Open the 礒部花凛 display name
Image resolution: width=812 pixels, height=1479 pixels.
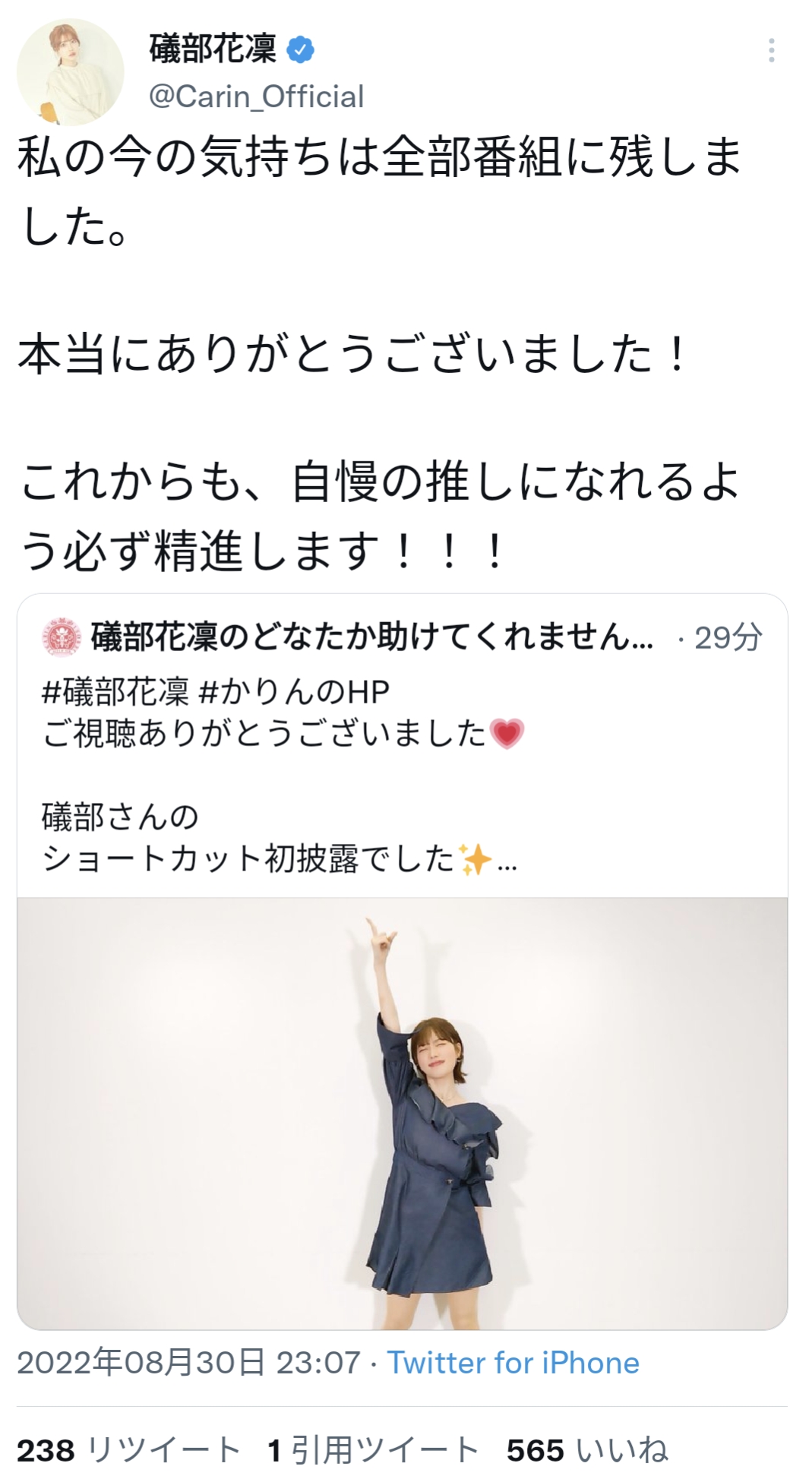[x=213, y=49]
